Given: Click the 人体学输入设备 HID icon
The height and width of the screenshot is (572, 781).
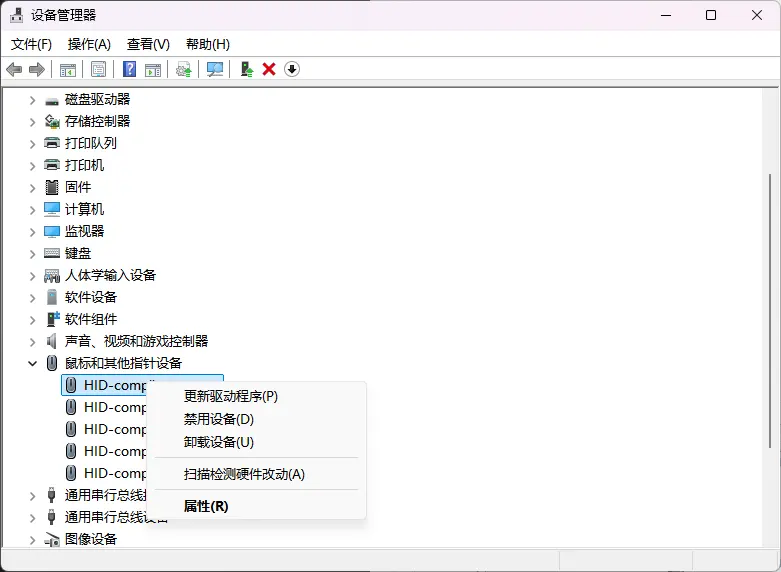Looking at the screenshot, I should click(52, 276).
